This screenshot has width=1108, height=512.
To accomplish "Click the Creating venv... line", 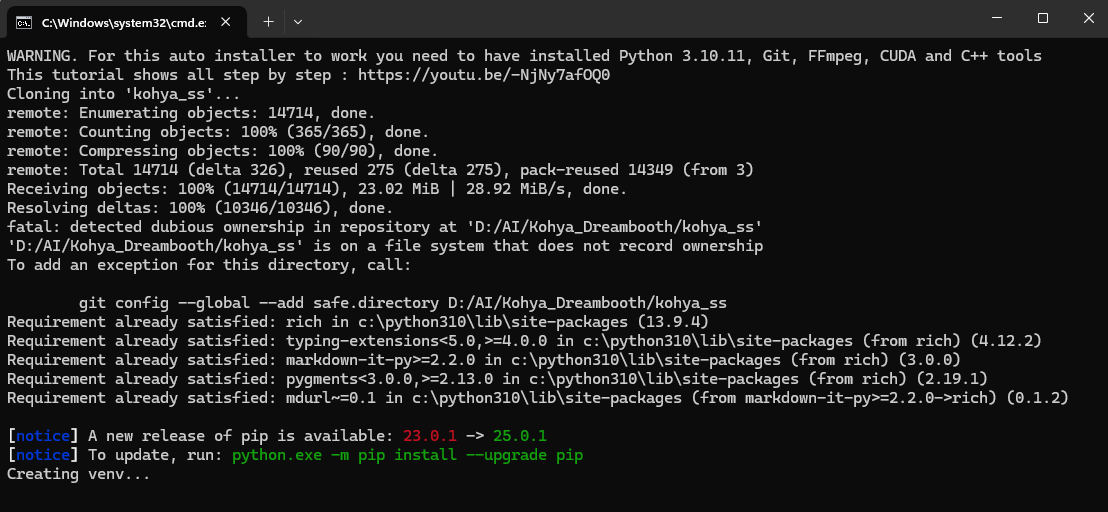I will tap(78, 474).
